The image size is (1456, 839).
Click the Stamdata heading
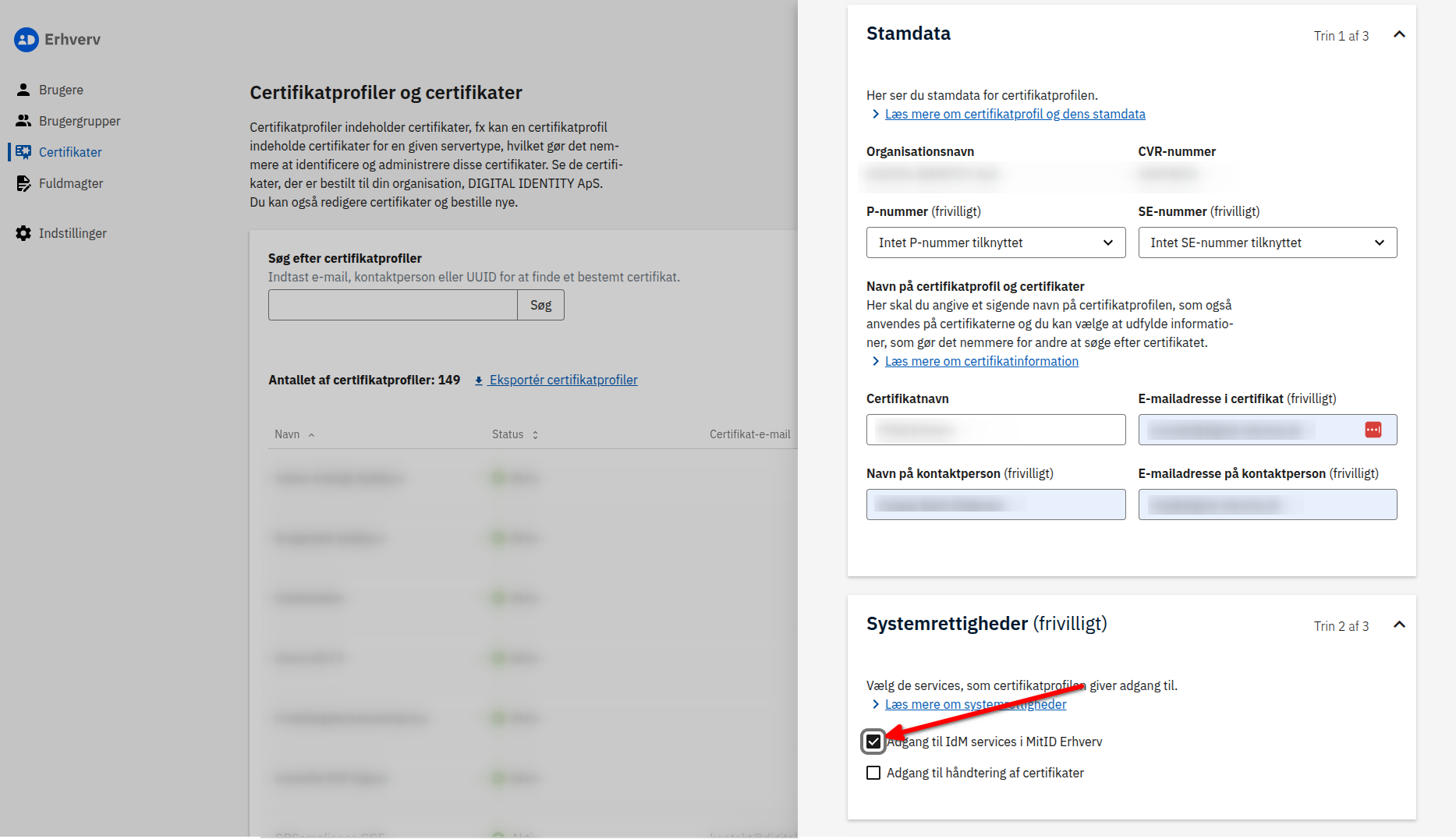tap(909, 34)
